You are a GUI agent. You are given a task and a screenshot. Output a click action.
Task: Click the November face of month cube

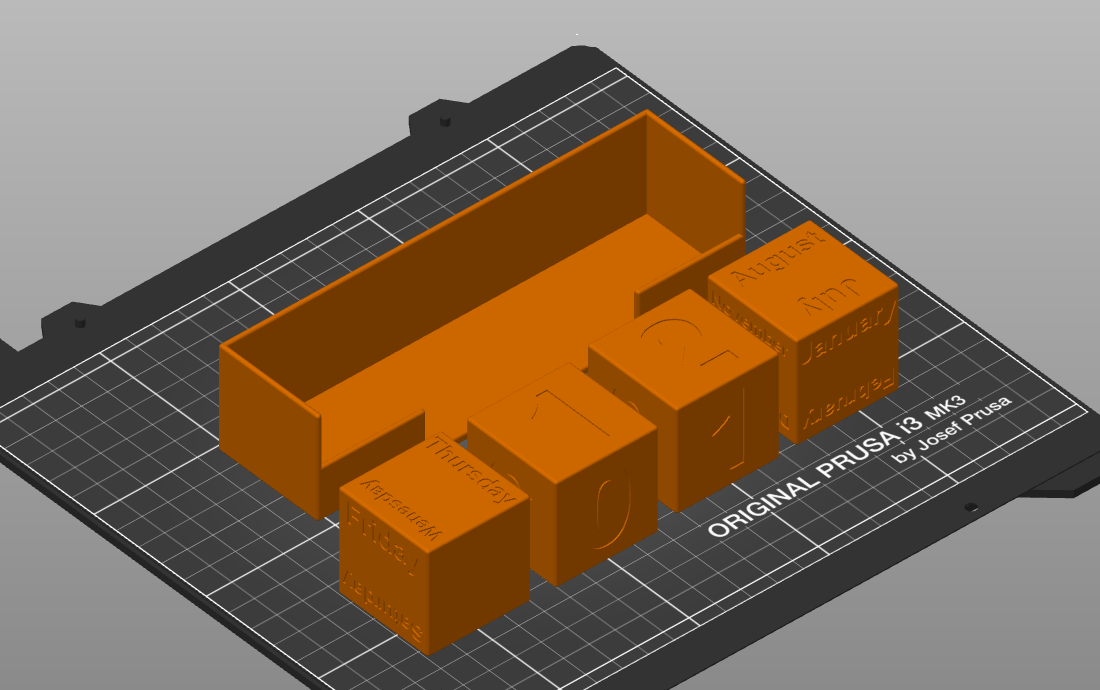click(748, 323)
